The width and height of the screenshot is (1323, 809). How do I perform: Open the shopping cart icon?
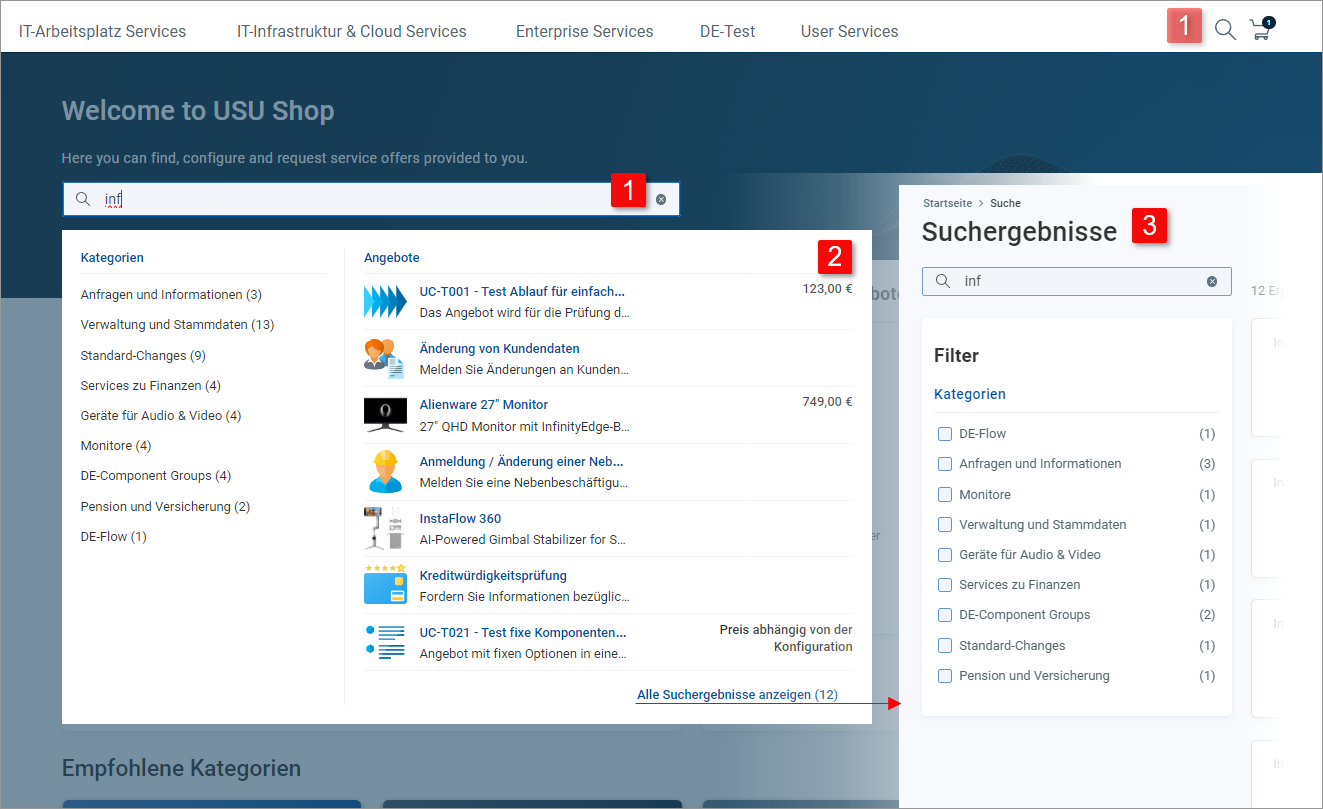1261,29
